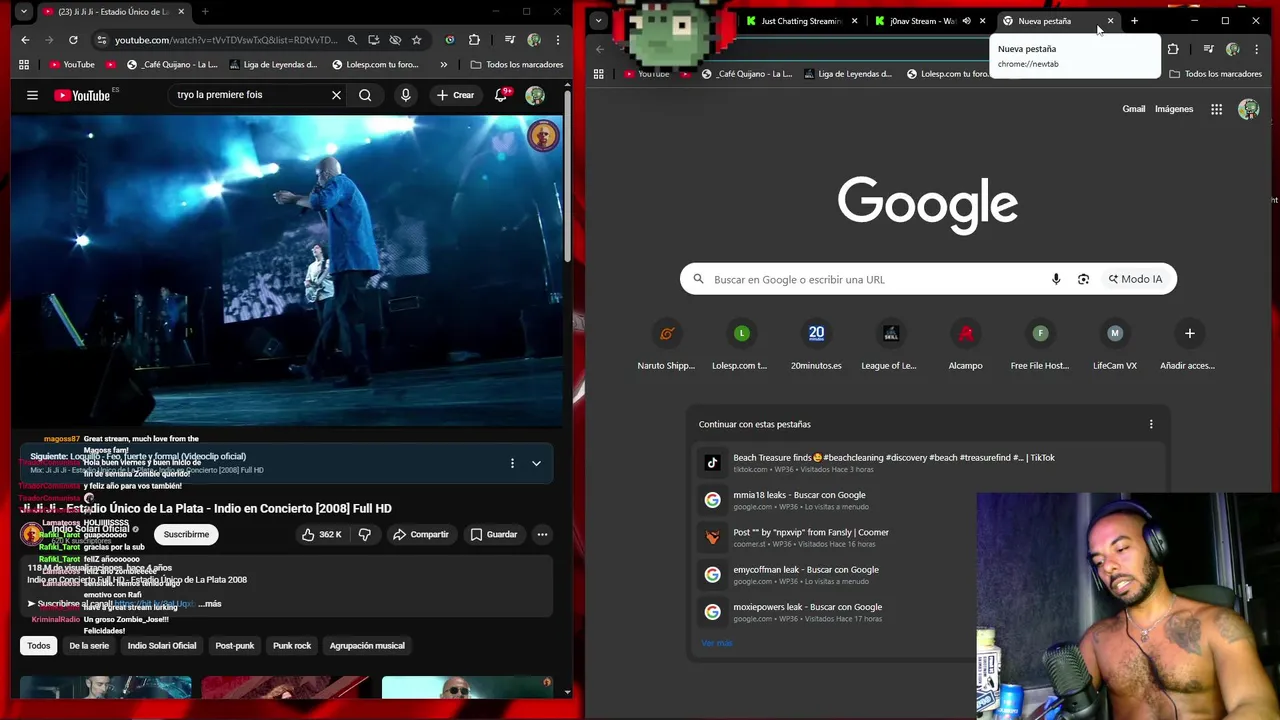The image size is (1280, 720).
Task: Open the Alcampo shortcut
Action: [965, 345]
